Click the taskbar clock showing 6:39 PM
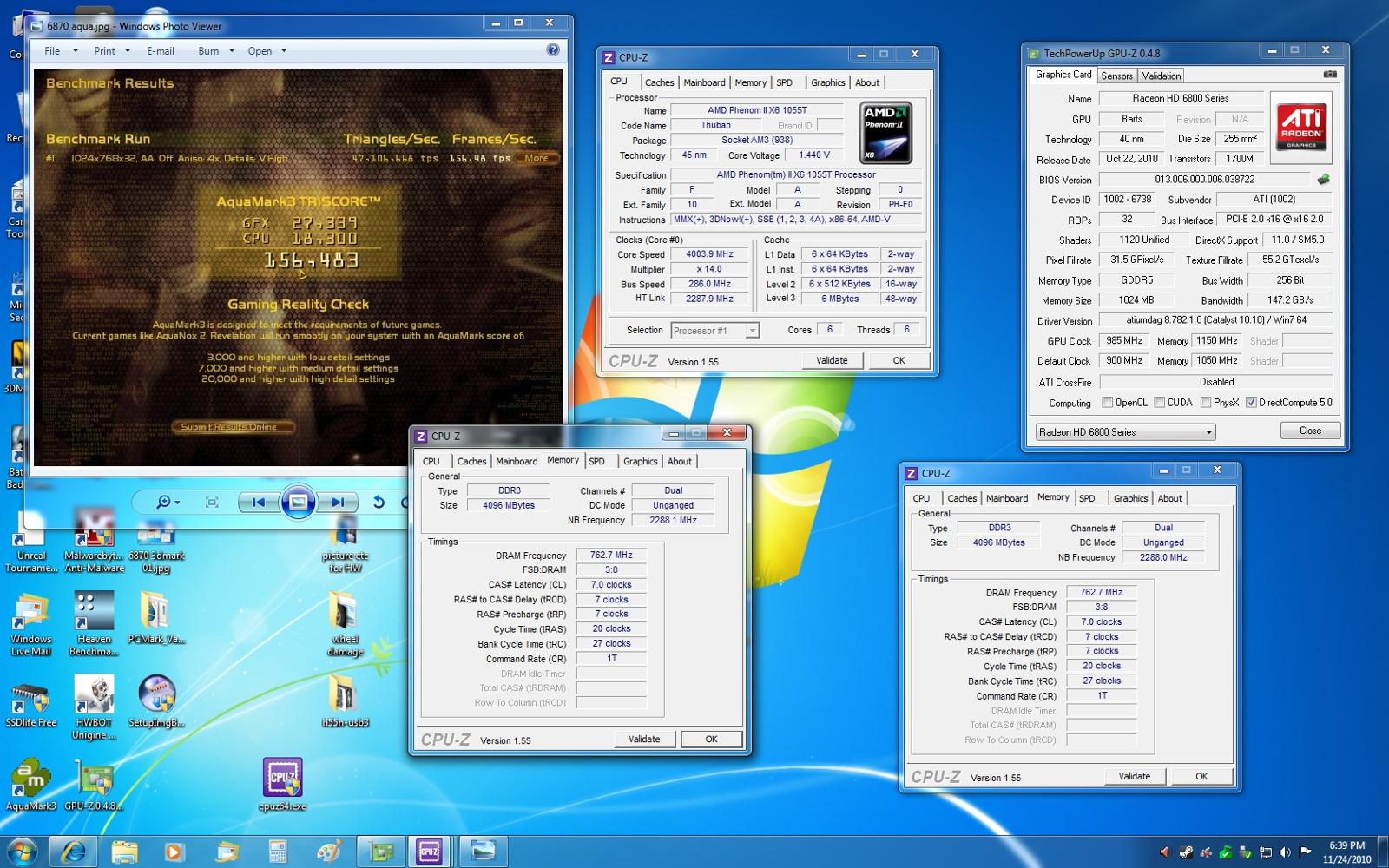Image resolution: width=1389 pixels, height=868 pixels. pos(1347,852)
